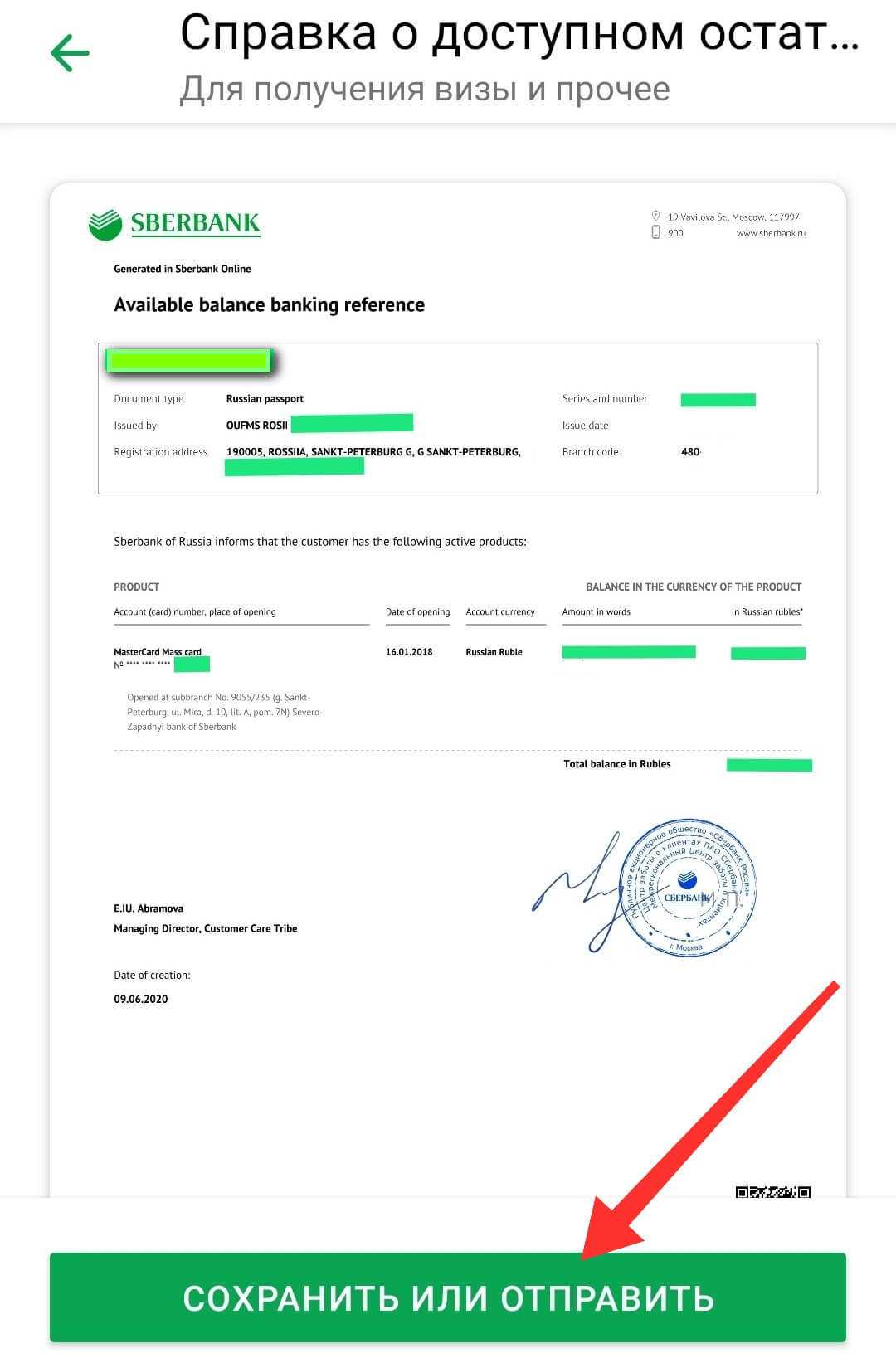Tap the green back arrow
Viewport: 896px width, 1363px height.
point(70,54)
